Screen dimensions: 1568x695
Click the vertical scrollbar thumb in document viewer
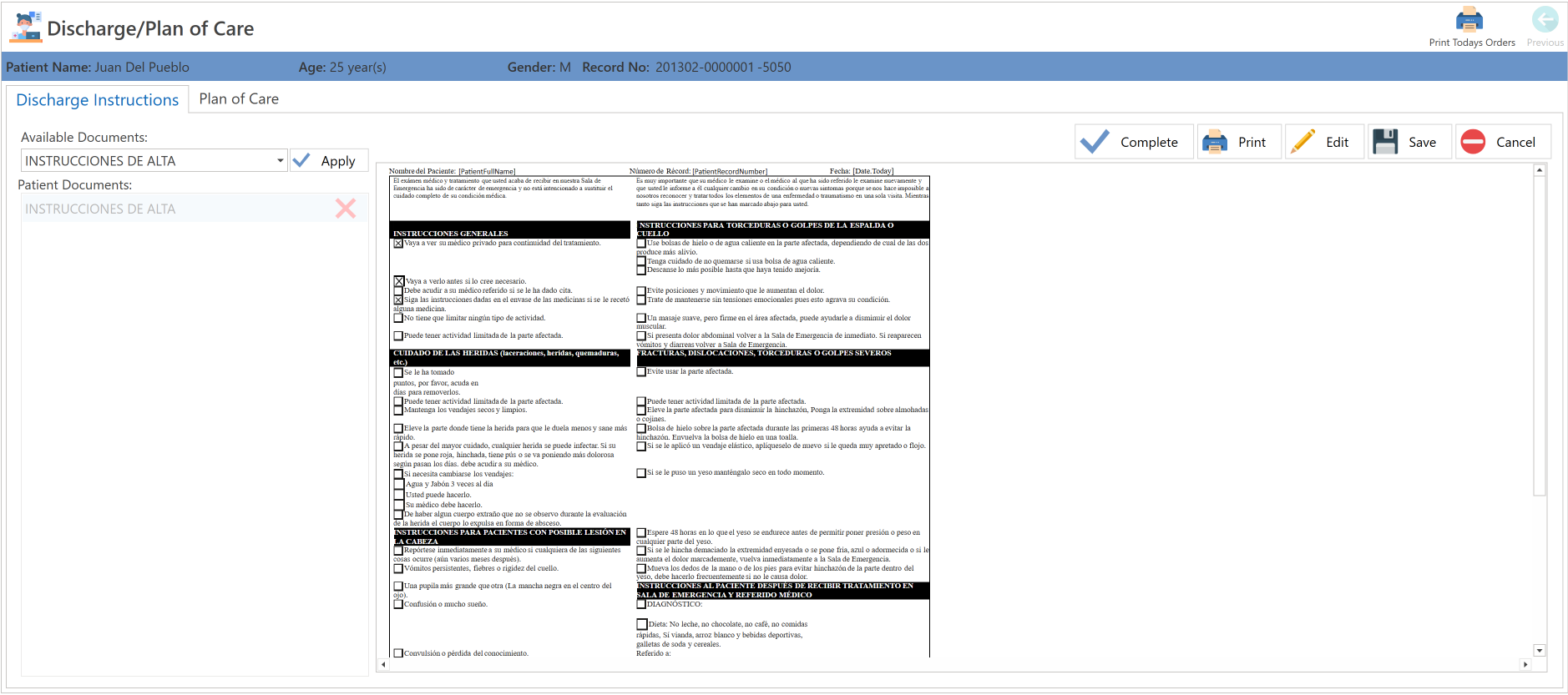[1540, 336]
